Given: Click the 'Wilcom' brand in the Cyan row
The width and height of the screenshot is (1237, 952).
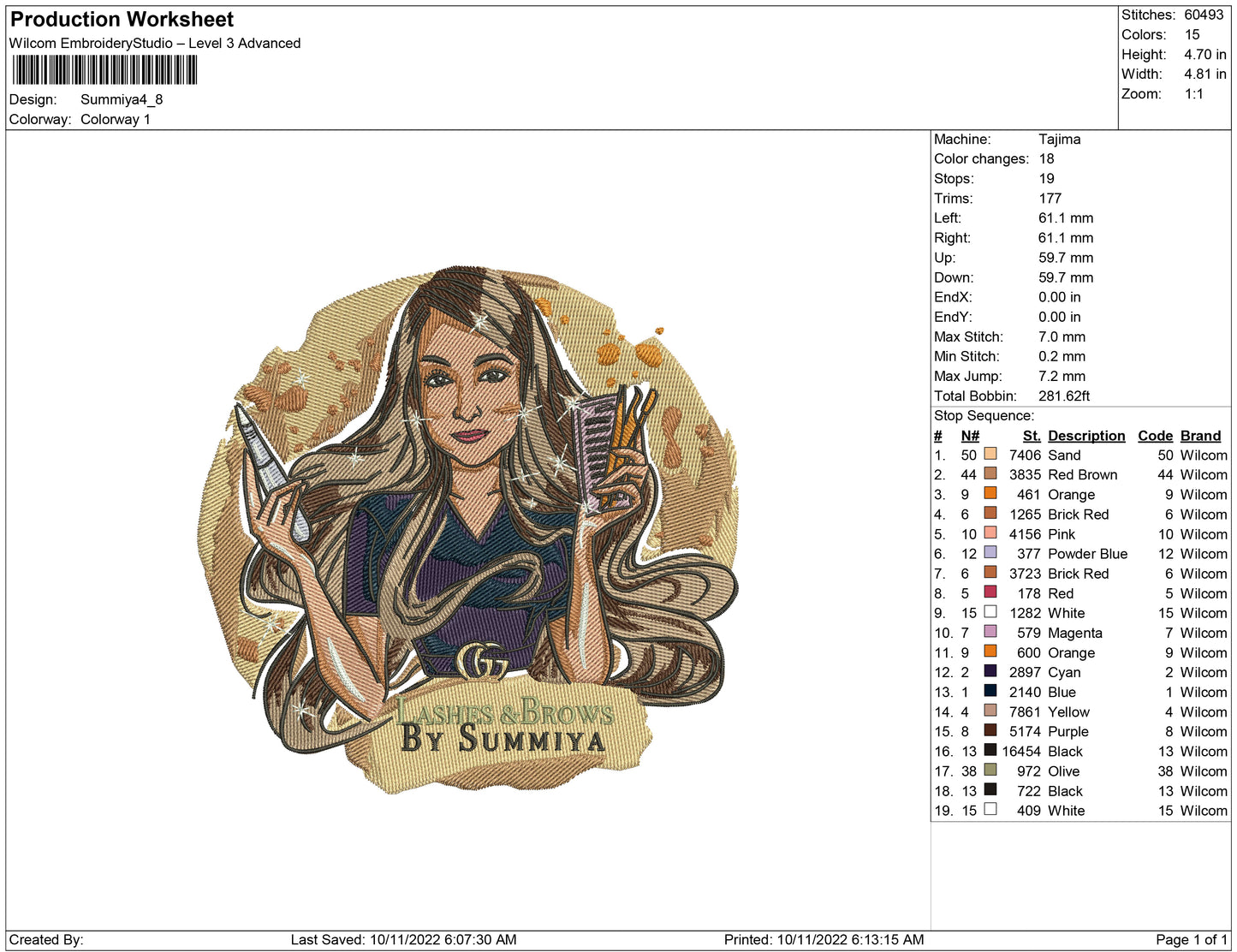Looking at the screenshot, I should coord(1204,672).
